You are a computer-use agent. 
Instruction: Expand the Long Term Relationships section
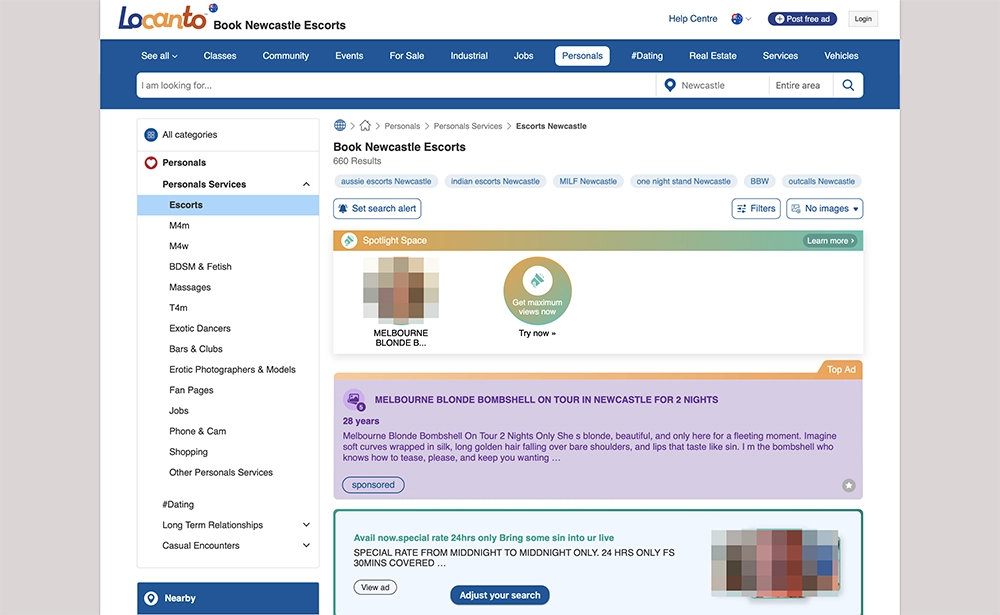(306, 525)
